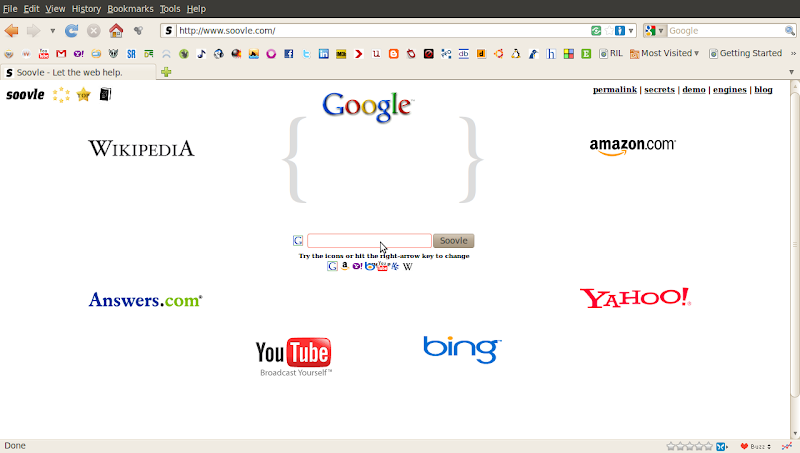The height and width of the screenshot is (453, 800).
Task: Click the Wikipedia logo
Action: pos(141,148)
